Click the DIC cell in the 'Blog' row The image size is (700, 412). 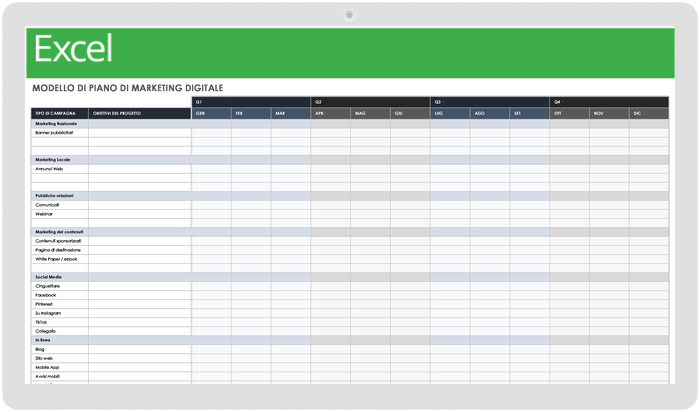649,350
